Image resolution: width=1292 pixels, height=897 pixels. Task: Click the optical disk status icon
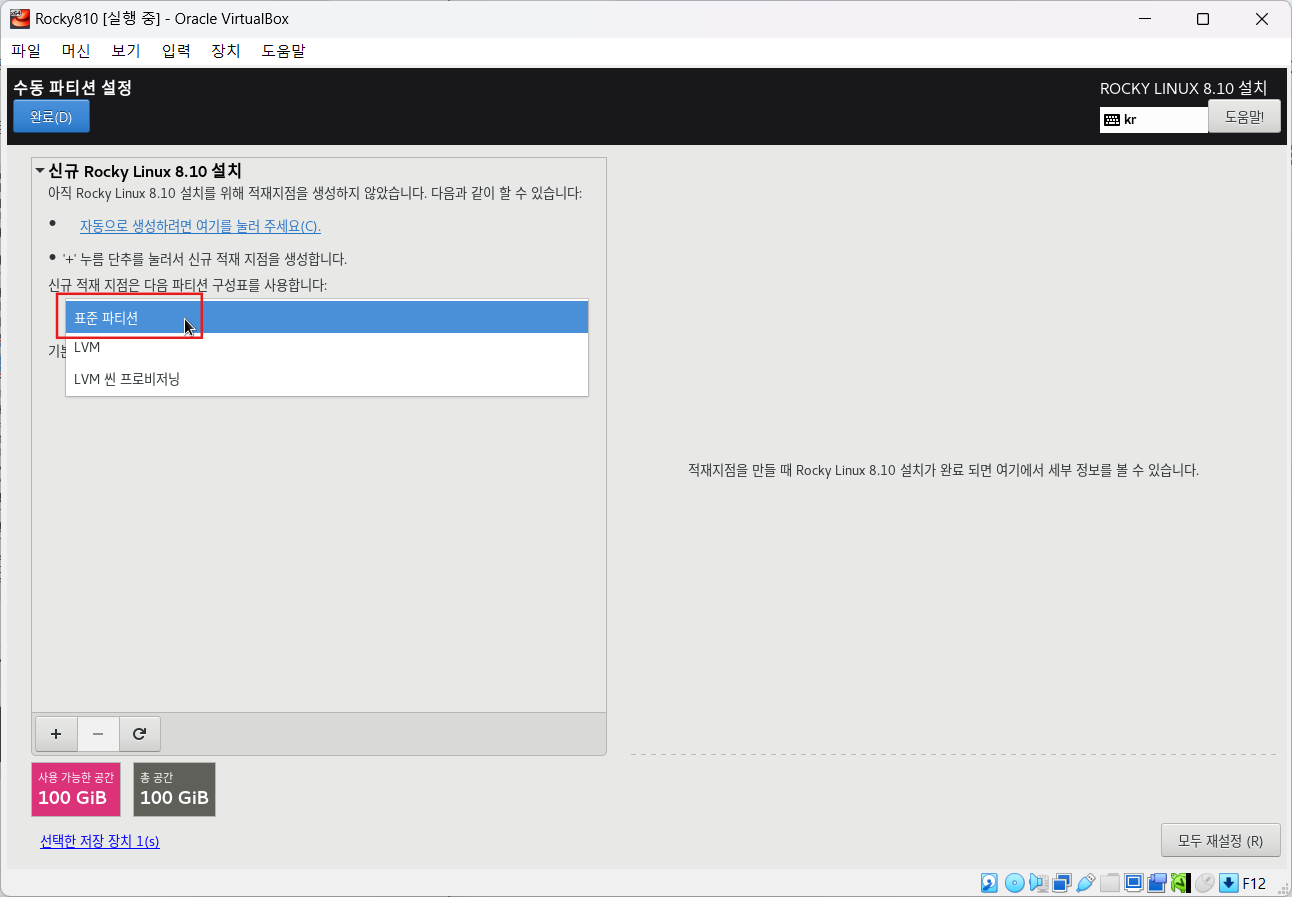[x=1014, y=883]
